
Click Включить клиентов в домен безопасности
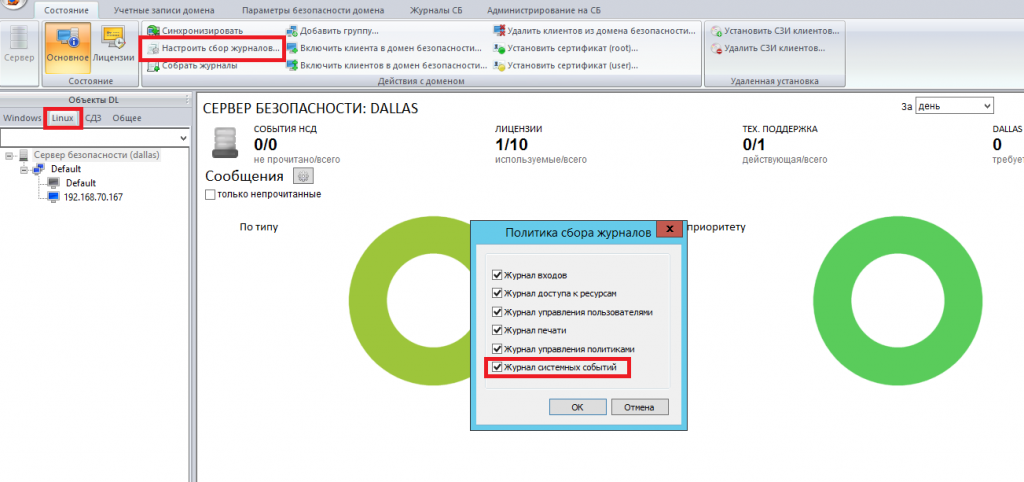coord(387,66)
